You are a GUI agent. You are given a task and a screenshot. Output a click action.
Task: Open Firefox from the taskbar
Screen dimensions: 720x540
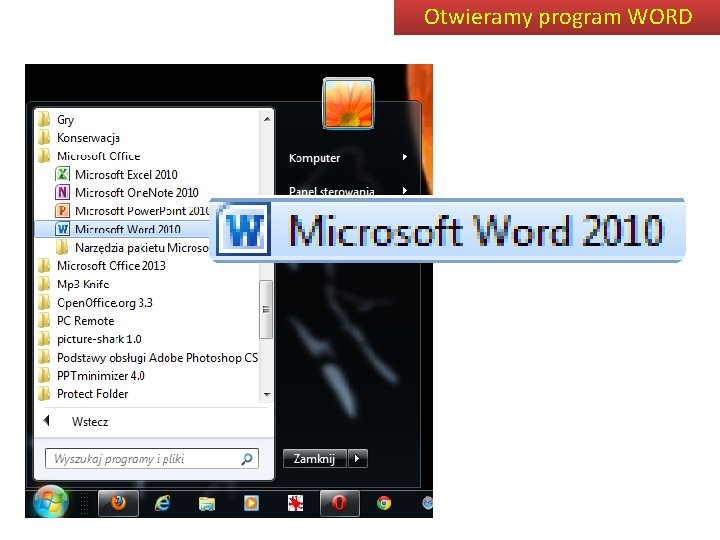[x=118, y=503]
